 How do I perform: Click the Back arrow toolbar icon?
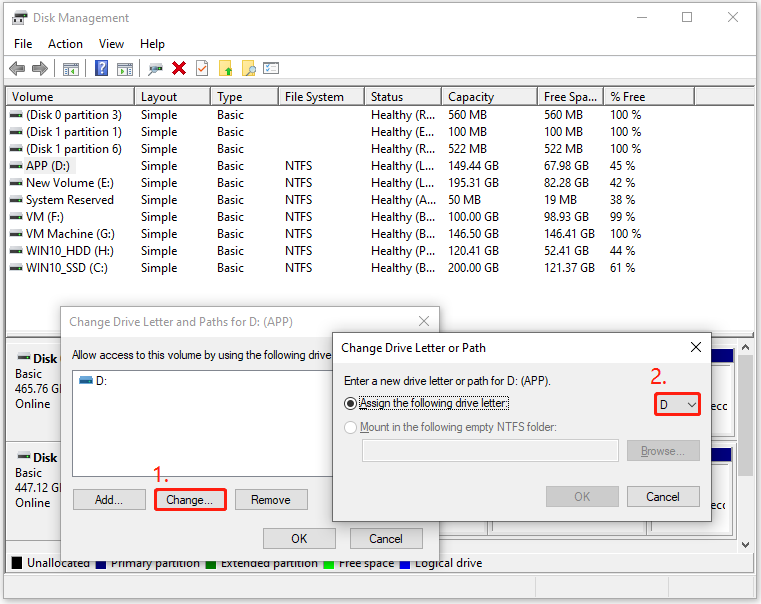pyautogui.click(x=17, y=68)
